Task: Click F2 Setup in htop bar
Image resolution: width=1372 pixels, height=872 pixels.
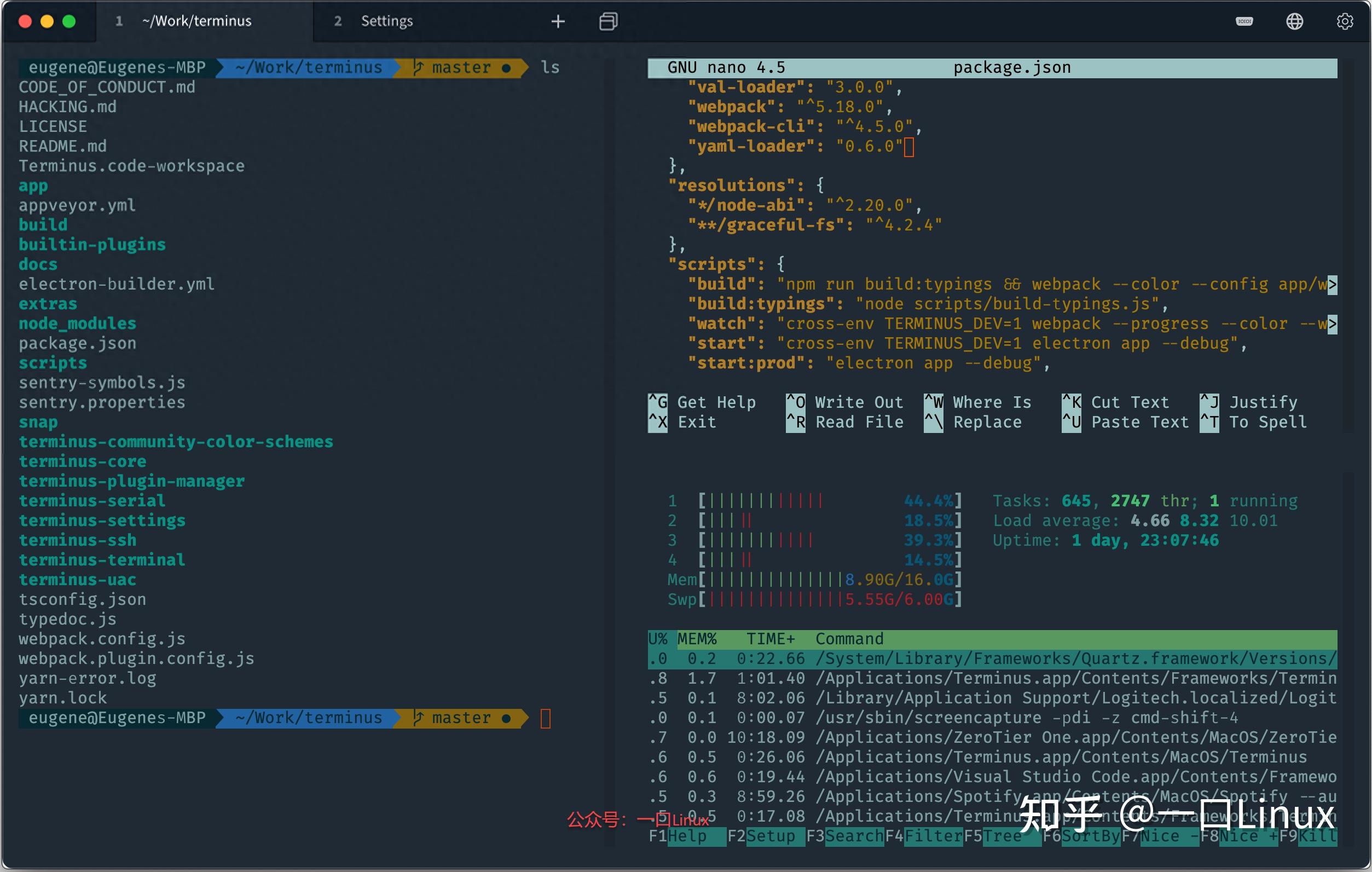Action: pyautogui.click(x=766, y=836)
